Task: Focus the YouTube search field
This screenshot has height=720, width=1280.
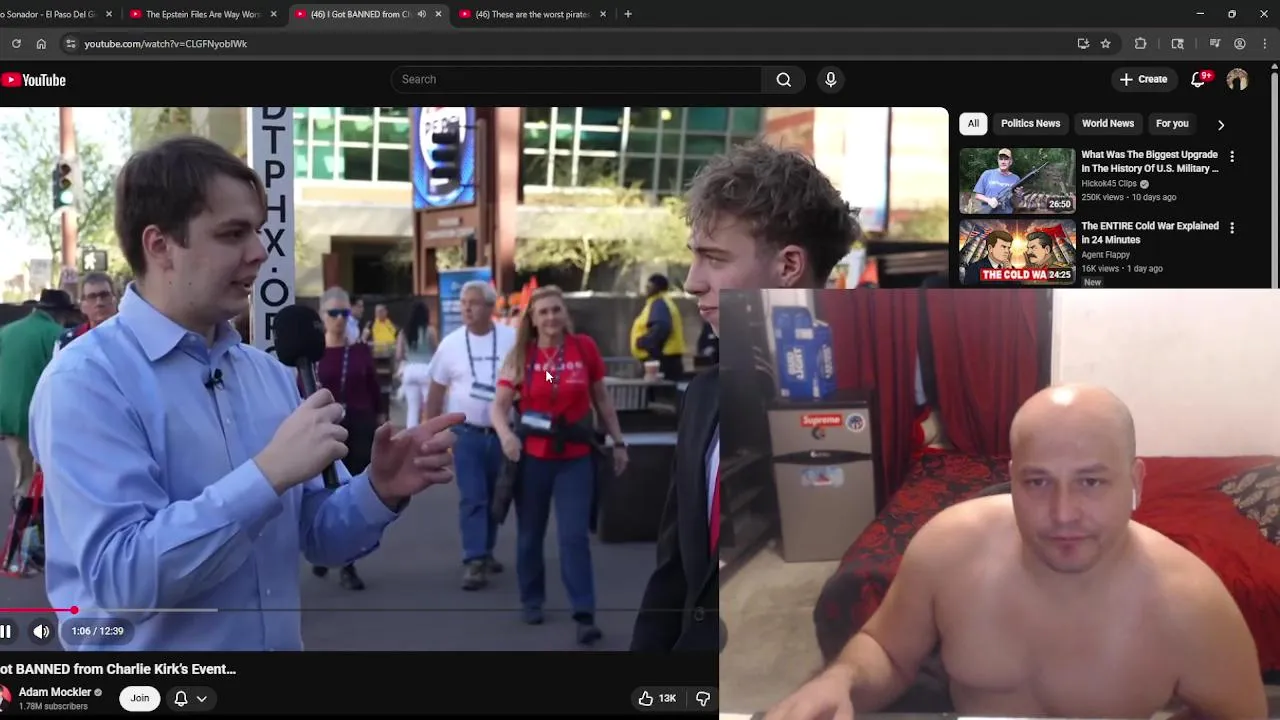Action: 576,80
